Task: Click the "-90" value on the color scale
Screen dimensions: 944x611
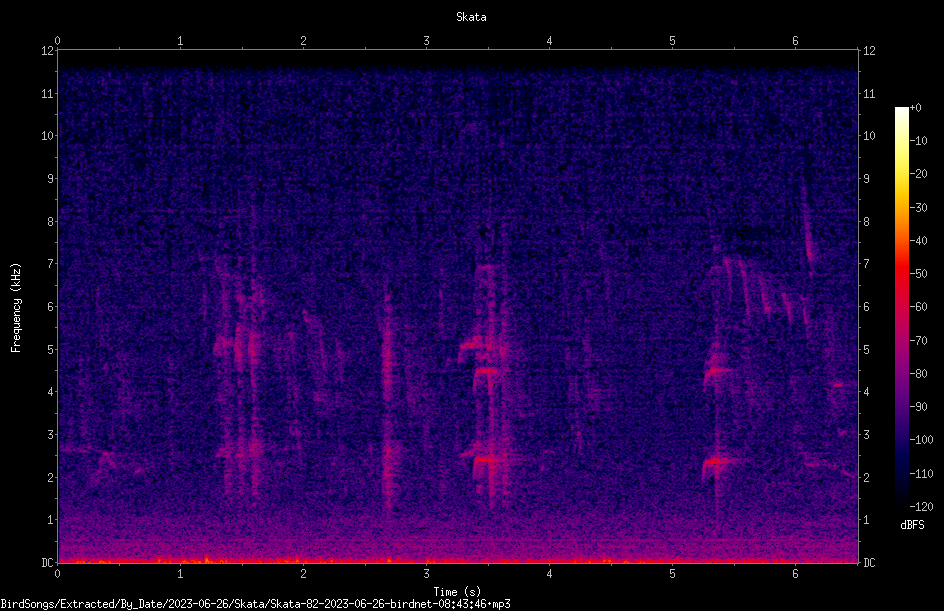Action: click(x=918, y=407)
